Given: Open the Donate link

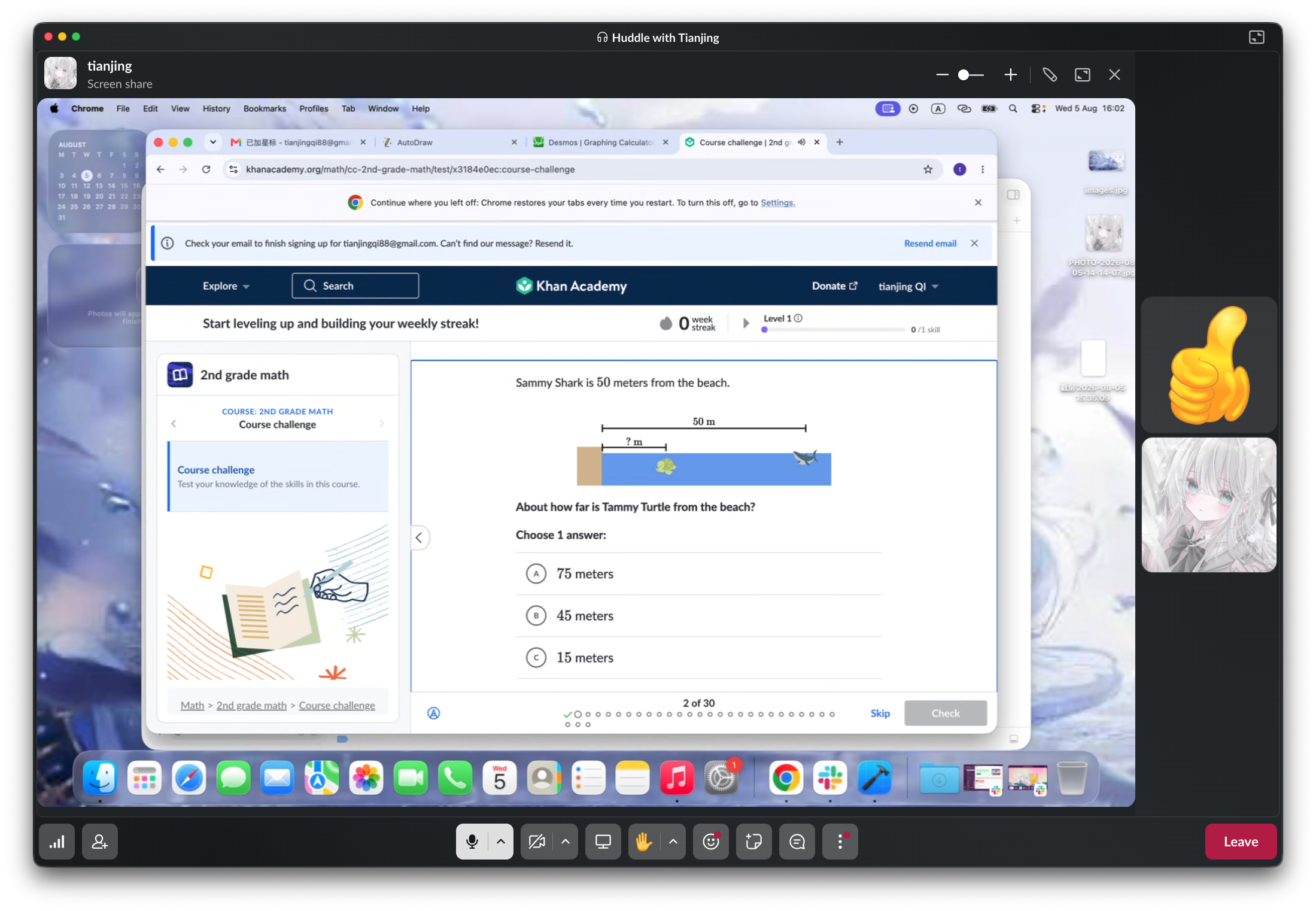Looking at the screenshot, I should coord(834,286).
